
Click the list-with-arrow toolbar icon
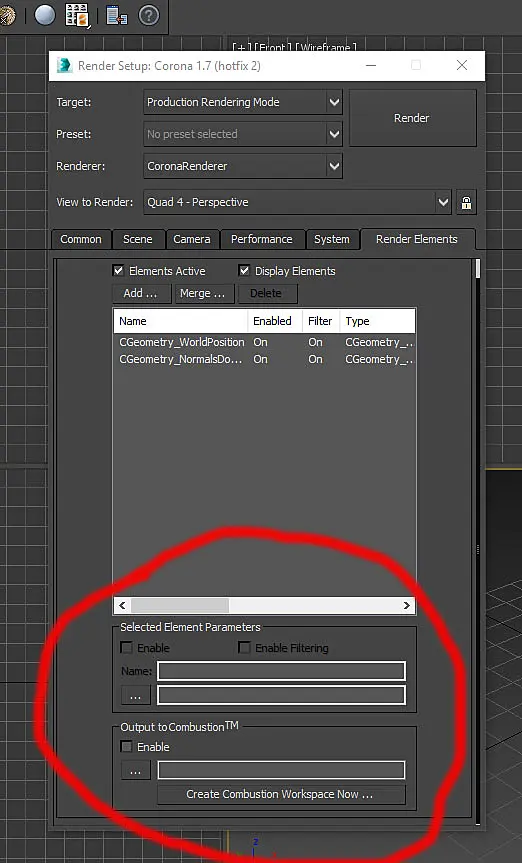click(x=117, y=15)
